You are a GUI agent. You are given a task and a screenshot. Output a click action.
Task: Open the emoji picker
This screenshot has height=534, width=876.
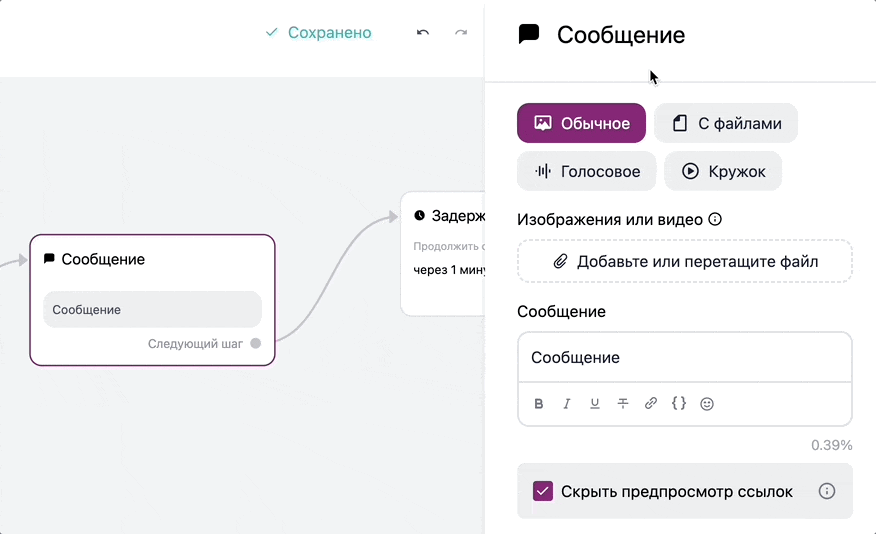pyautogui.click(x=707, y=404)
